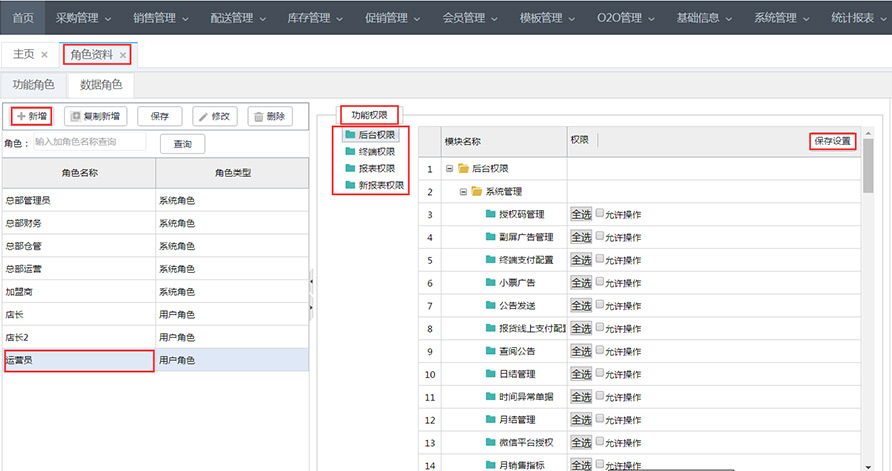Close the 角色资料 tab with its x icon

click(123, 55)
